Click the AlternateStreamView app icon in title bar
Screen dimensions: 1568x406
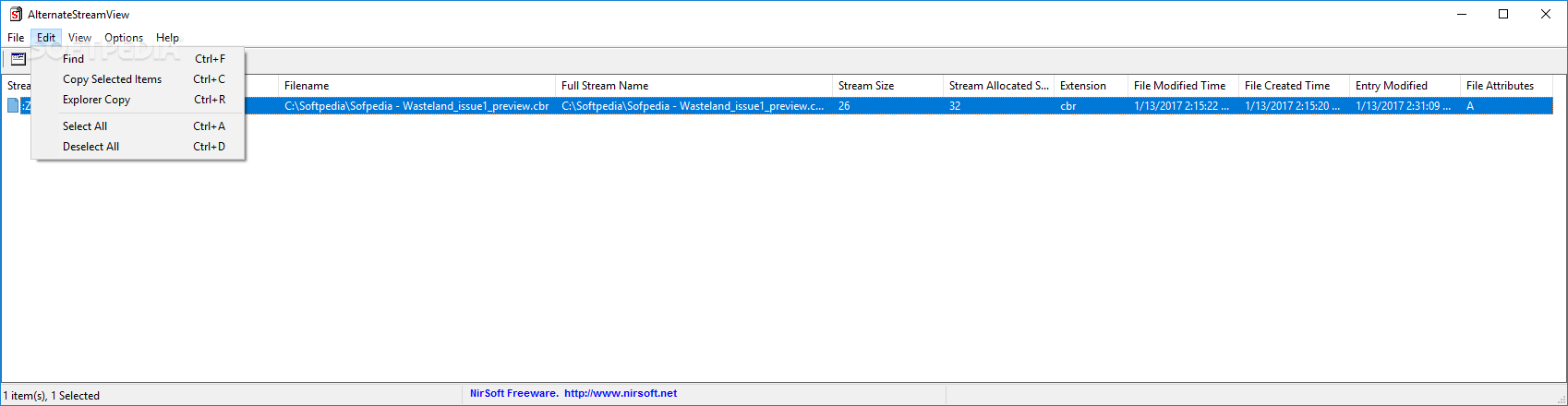16,14
